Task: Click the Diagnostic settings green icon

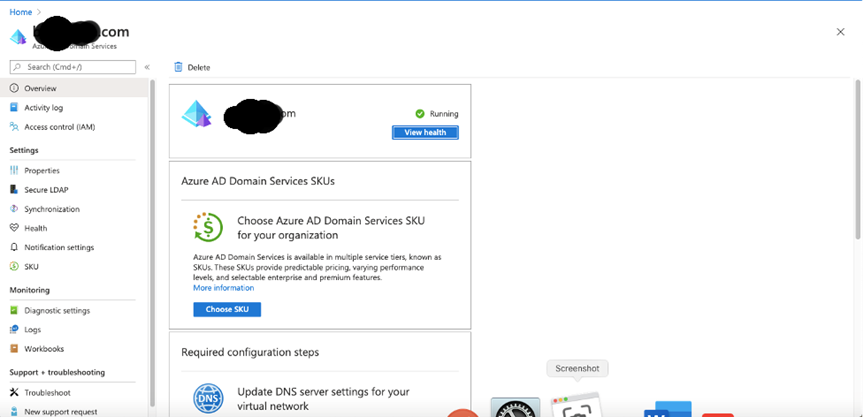Action: 14,310
